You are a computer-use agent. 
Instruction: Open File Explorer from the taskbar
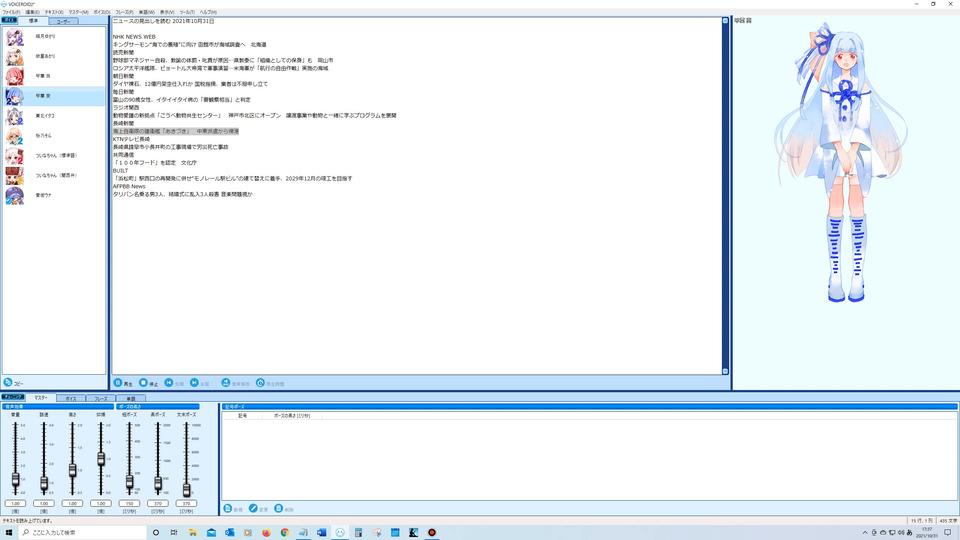click(192, 533)
